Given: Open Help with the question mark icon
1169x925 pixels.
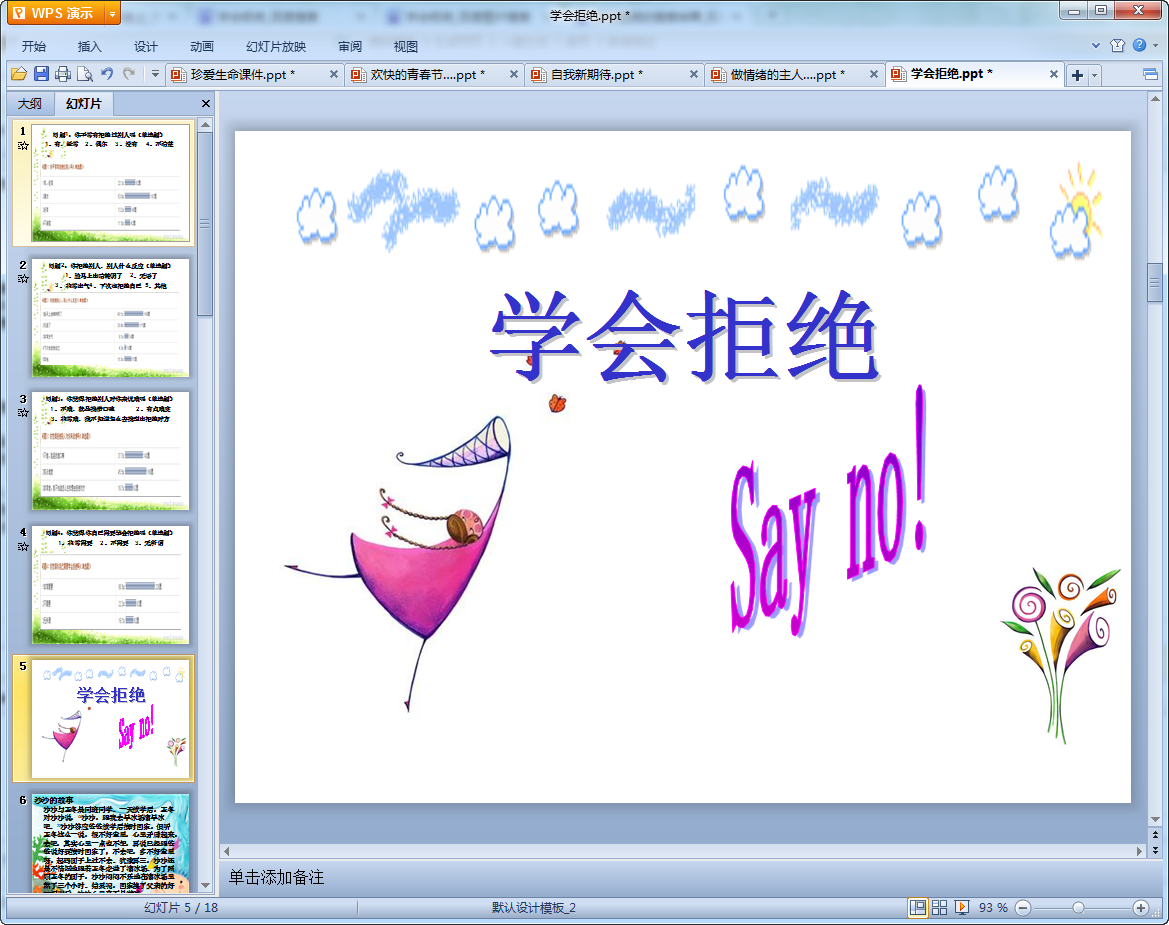Looking at the screenshot, I should tap(1139, 45).
